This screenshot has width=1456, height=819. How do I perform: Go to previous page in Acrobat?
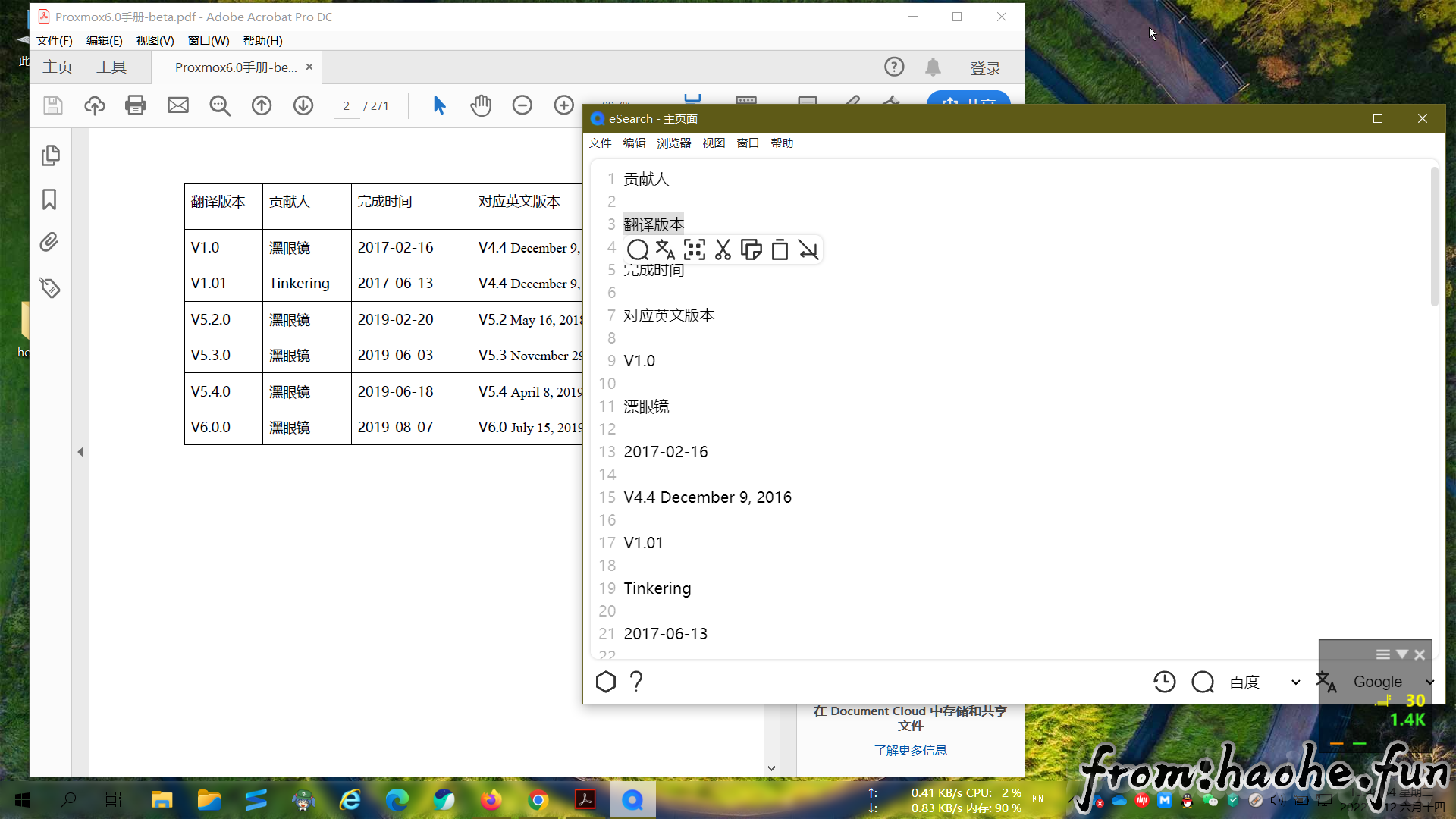tap(262, 105)
